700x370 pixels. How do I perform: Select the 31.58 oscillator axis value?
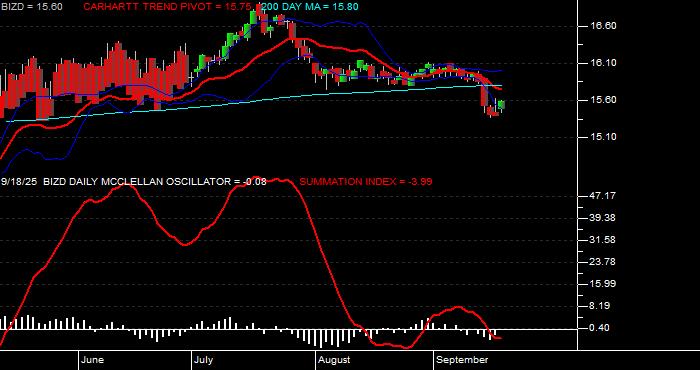(x=603, y=240)
